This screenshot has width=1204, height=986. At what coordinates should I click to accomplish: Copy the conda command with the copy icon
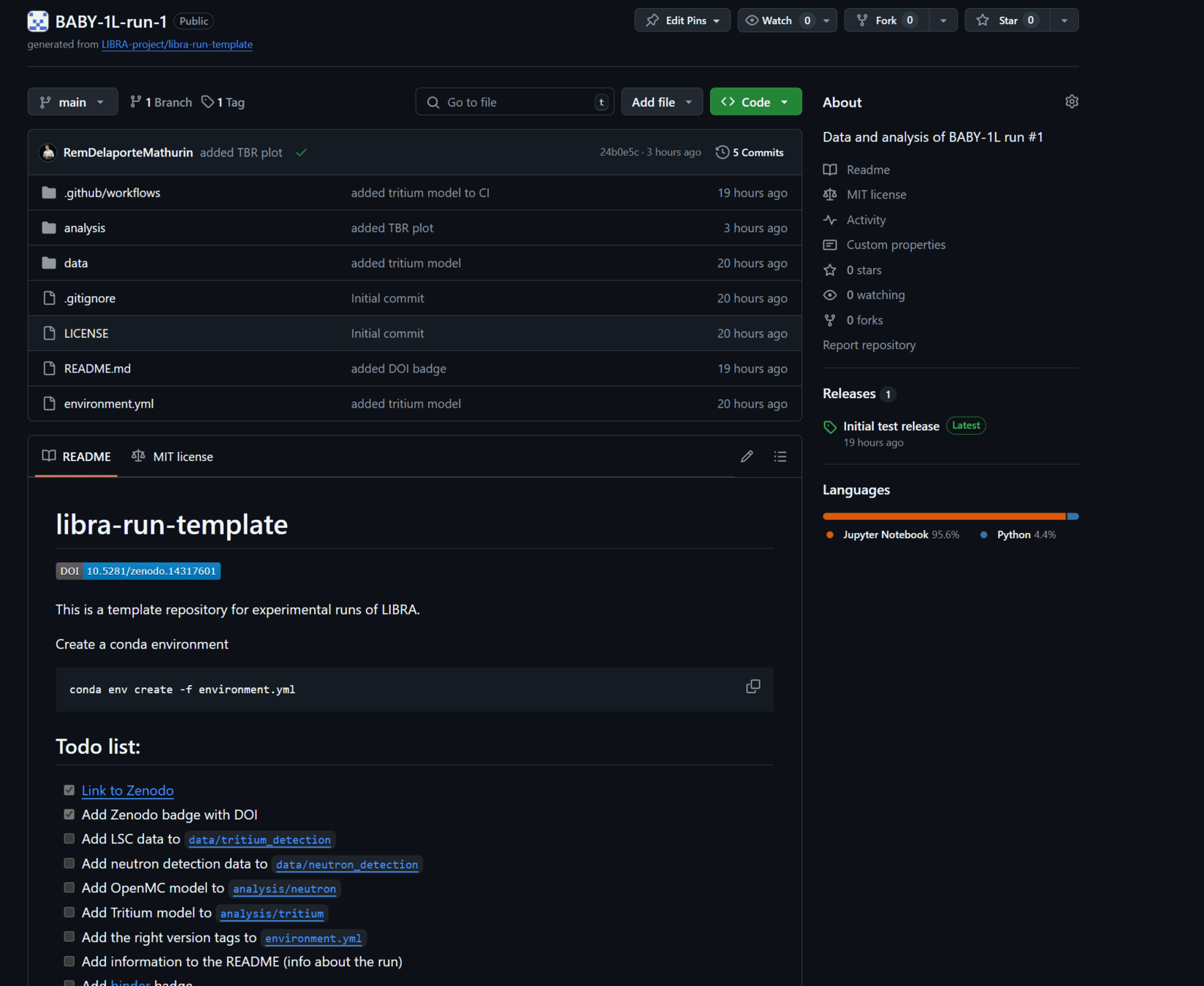click(x=753, y=687)
